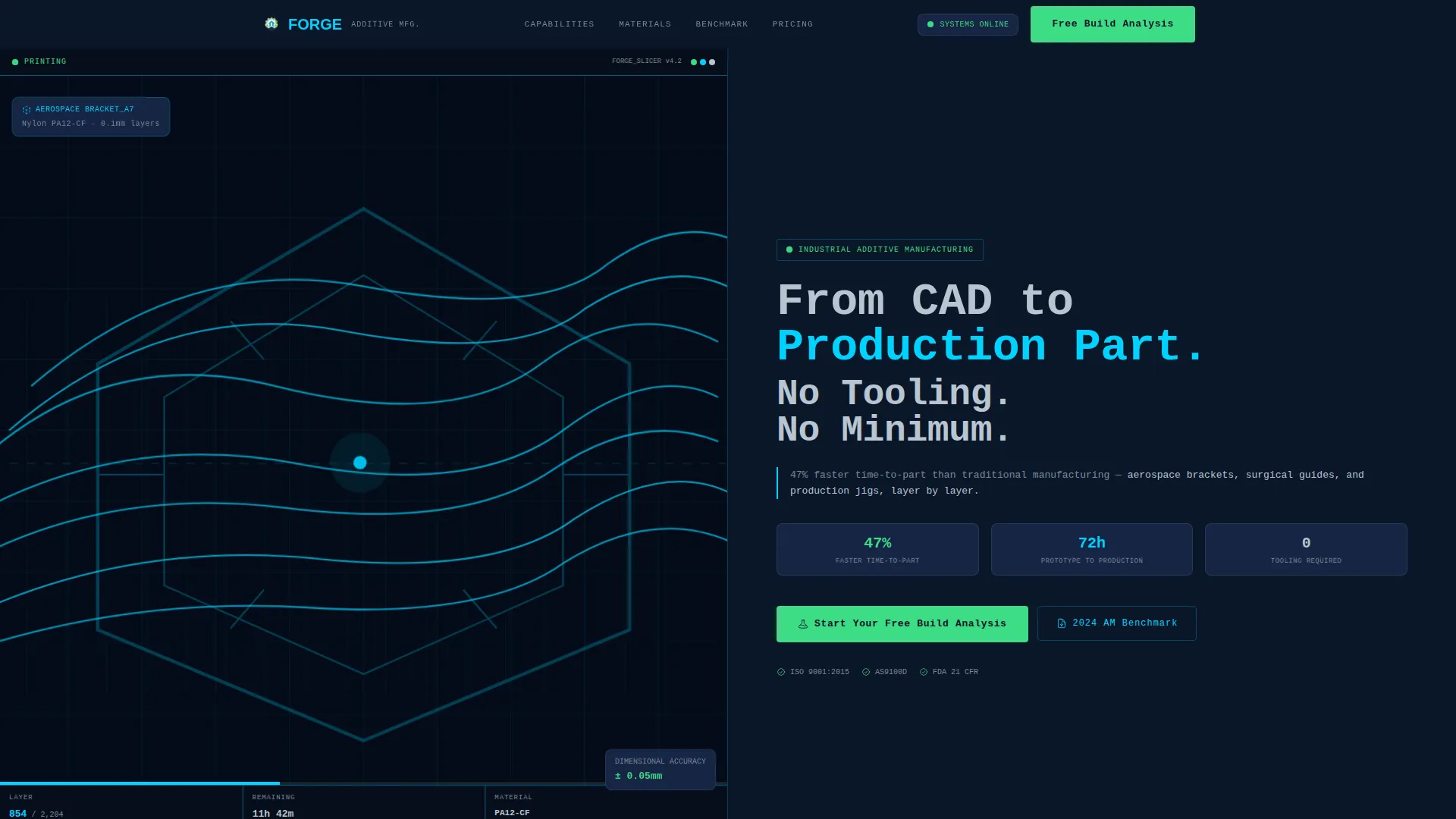Click the FDA 21 CFR check icon
This screenshot has height=819, width=1456.
pyautogui.click(x=924, y=672)
